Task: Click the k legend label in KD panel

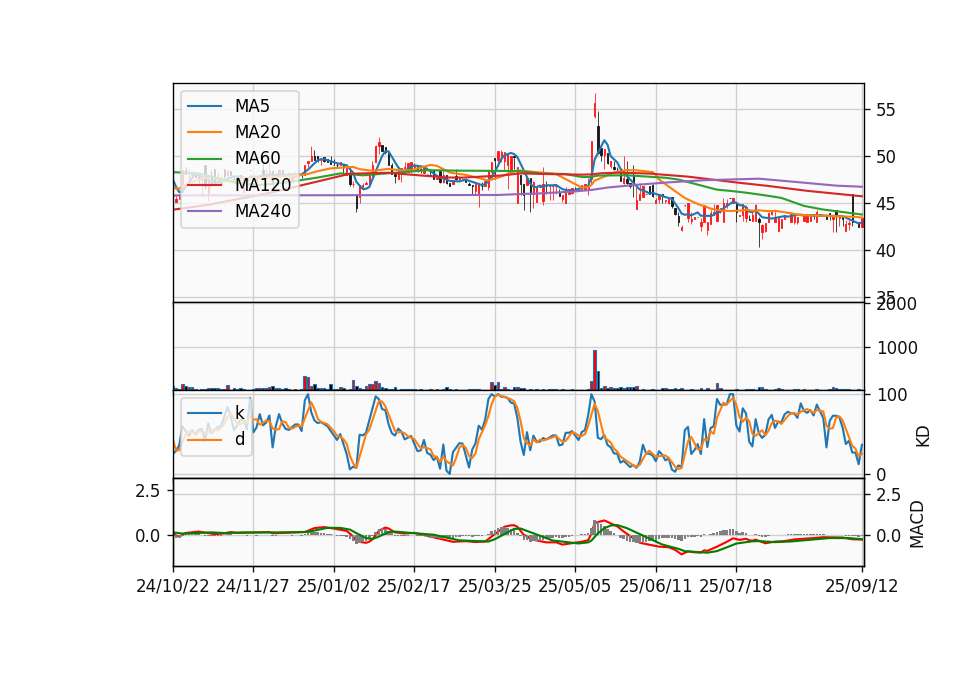Action: pos(240,413)
